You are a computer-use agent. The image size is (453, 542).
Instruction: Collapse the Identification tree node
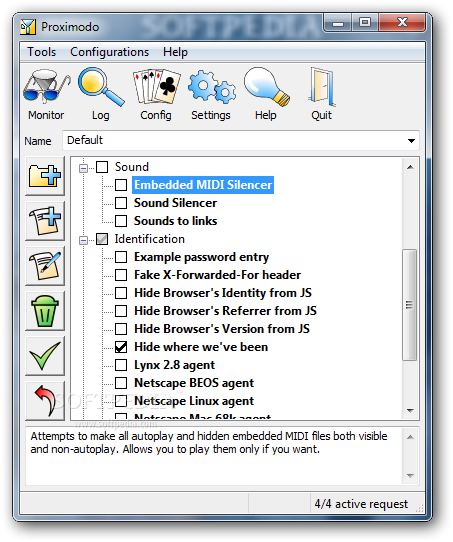[x=83, y=240]
